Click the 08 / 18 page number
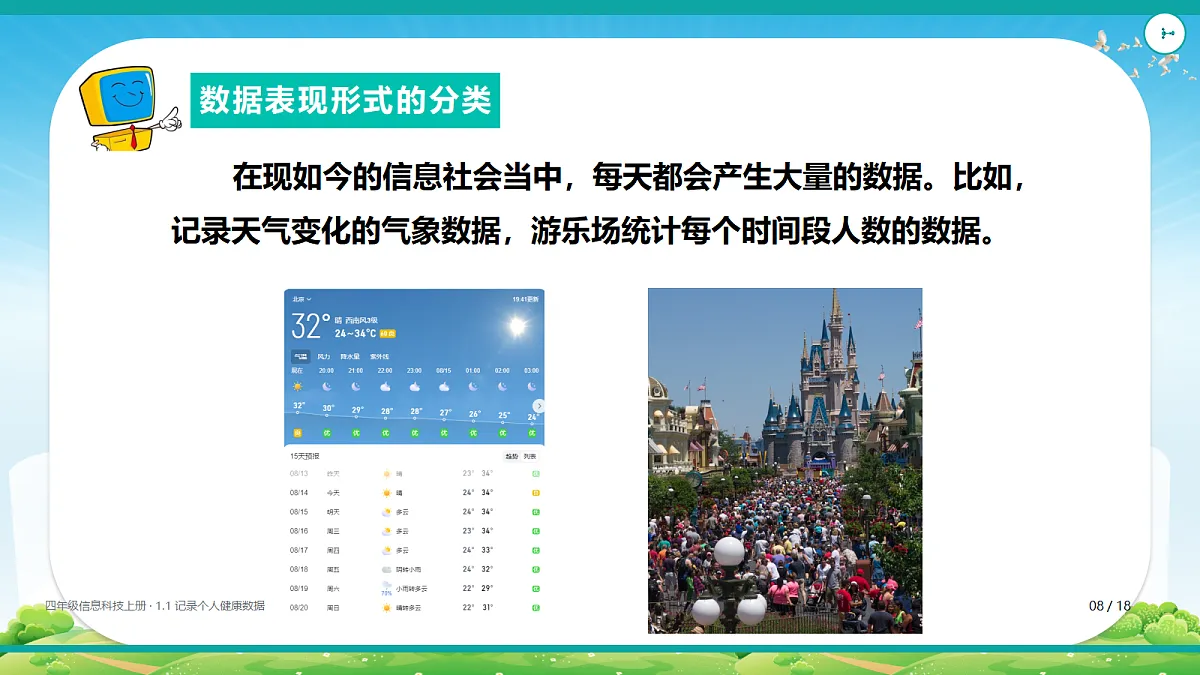This screenshot has height=675, width=1200. pyautogui.click(x=1110, y=606)
